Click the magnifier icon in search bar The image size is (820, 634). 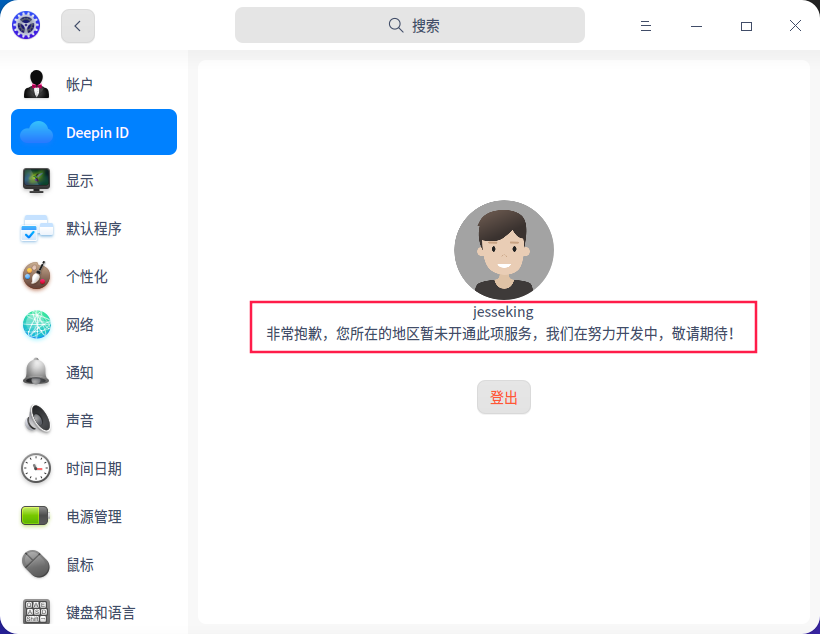(396, 25)
